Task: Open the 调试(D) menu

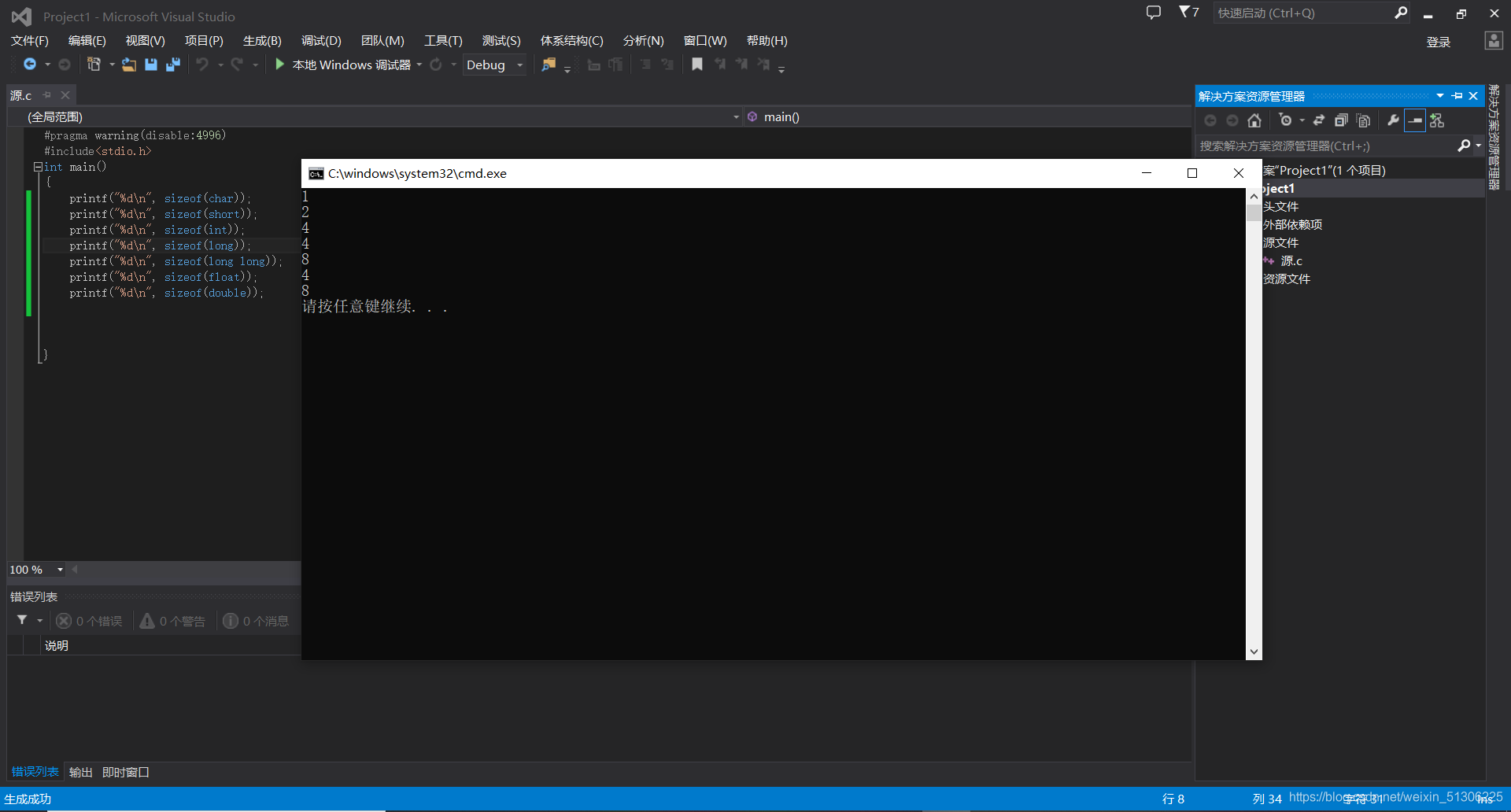Action: tap(321, 41)
